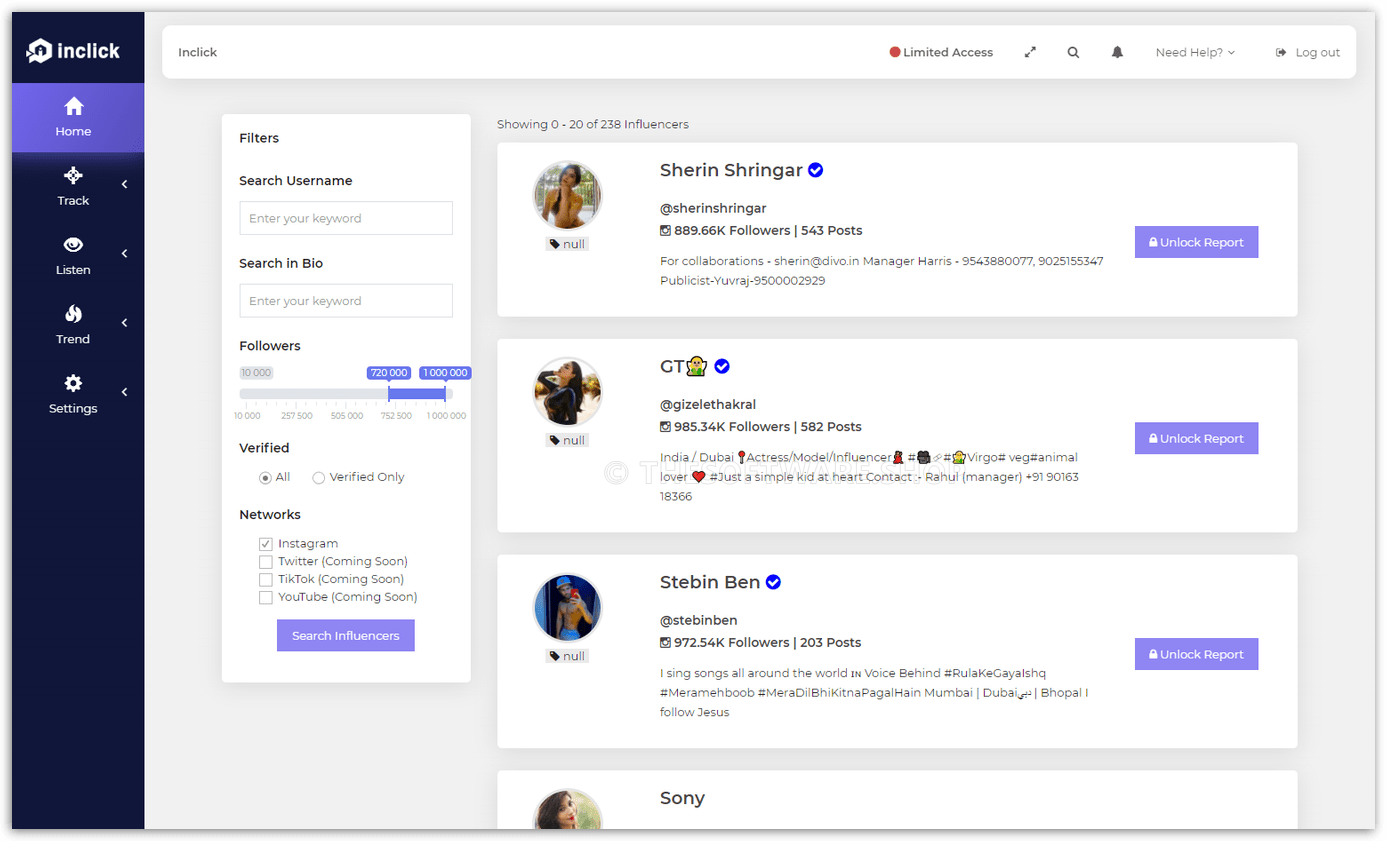Uncheck the Instagram network checkbox
The image size is (1387, 841).
[x=266, y=544]
